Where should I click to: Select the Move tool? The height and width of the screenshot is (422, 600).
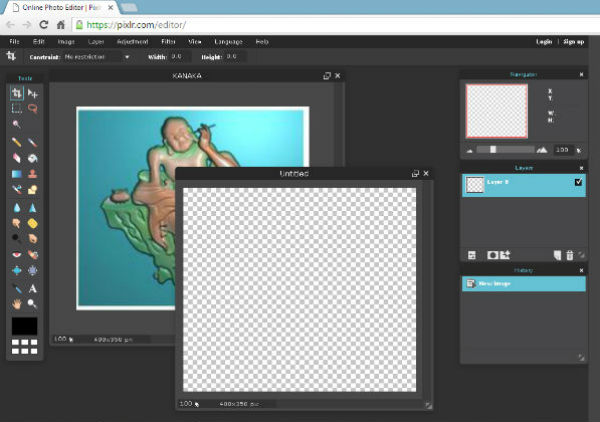[33, 93]
